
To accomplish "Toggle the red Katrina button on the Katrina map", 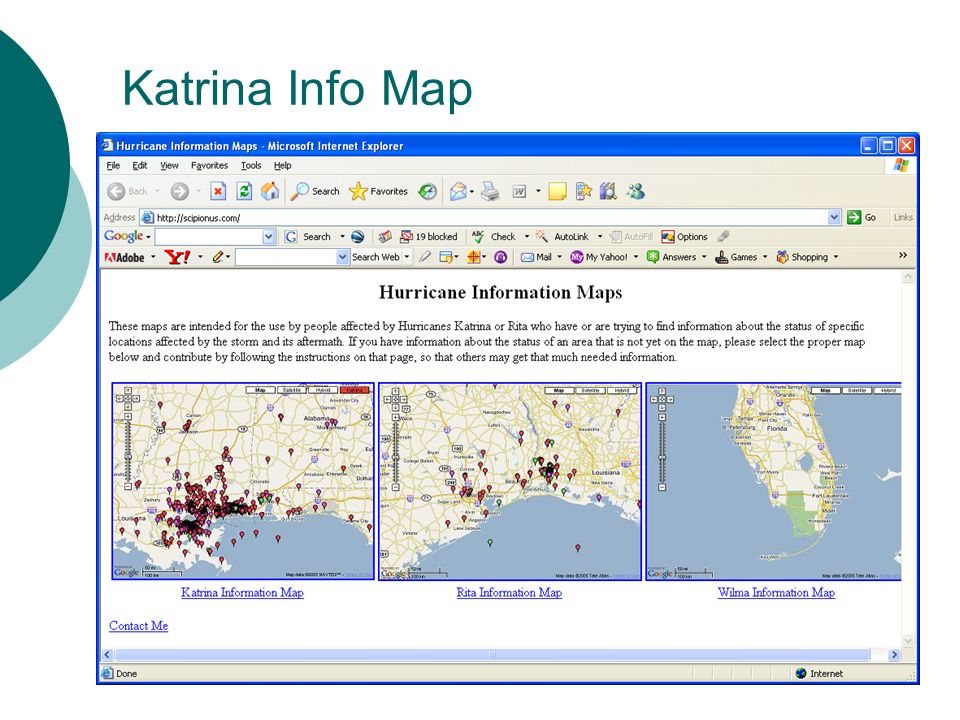I will pos(355,390).
